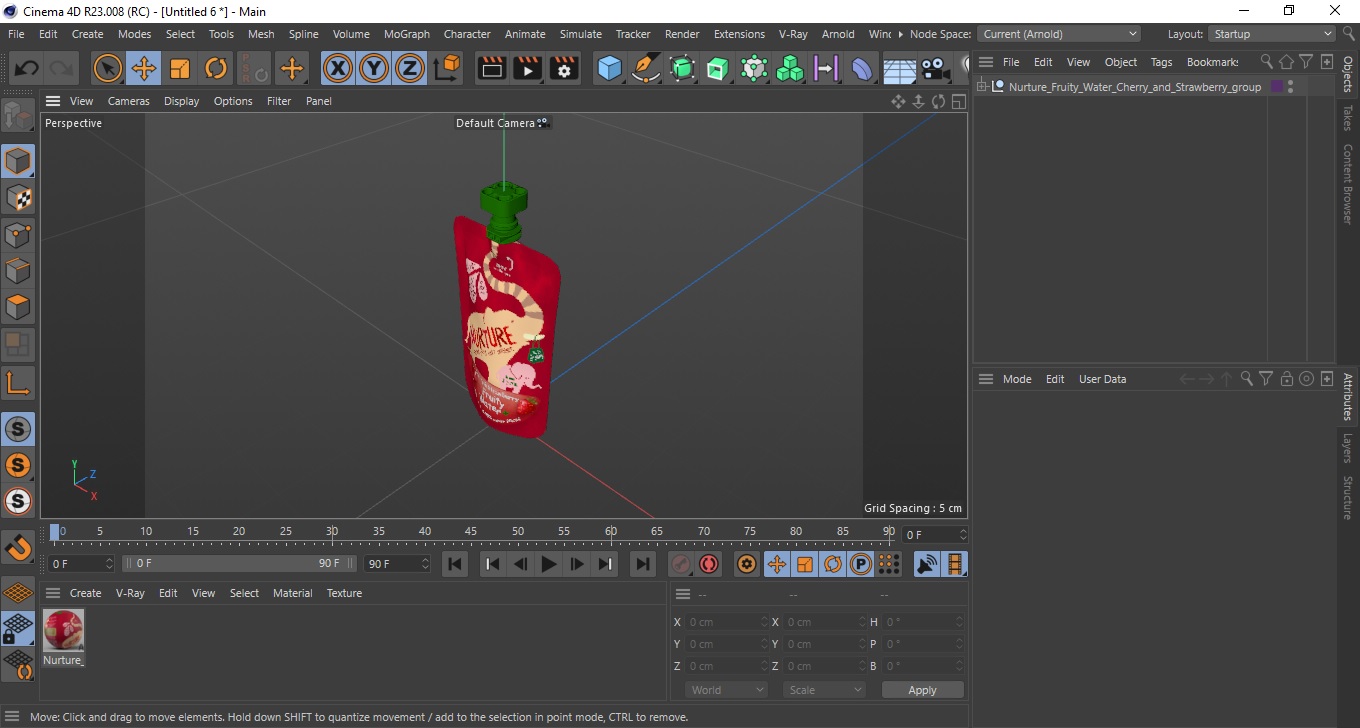
Task: Open Edit Render Settings gear icon
Action: coord(564,69)
